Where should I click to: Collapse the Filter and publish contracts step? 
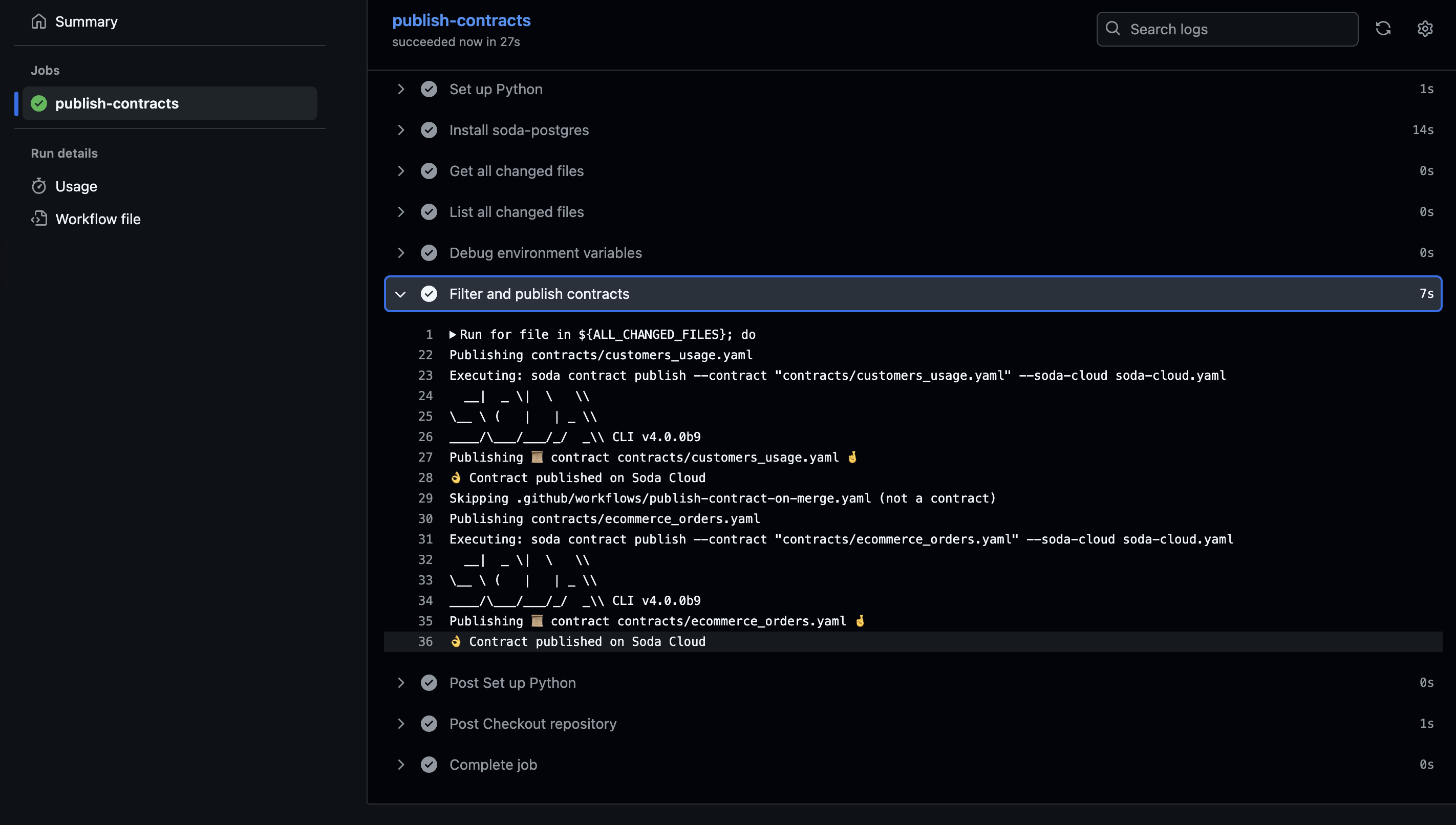(401, 294)
